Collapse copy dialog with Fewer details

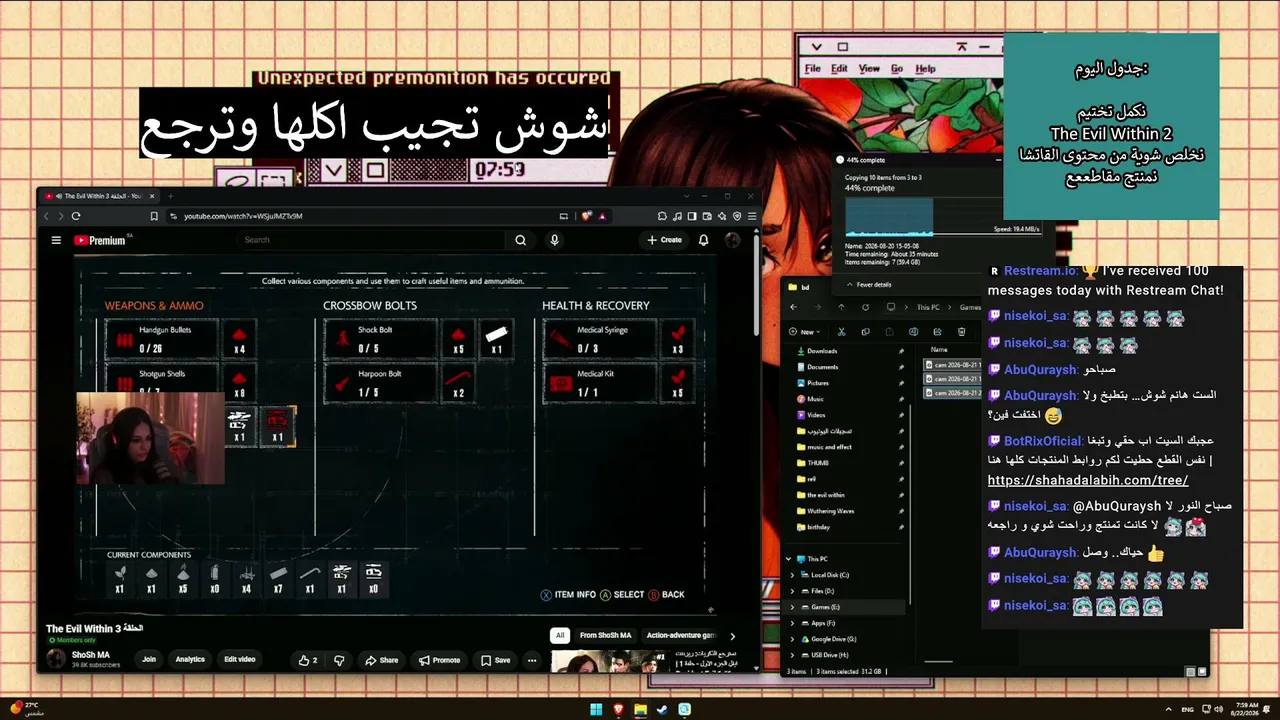point(869,285)
